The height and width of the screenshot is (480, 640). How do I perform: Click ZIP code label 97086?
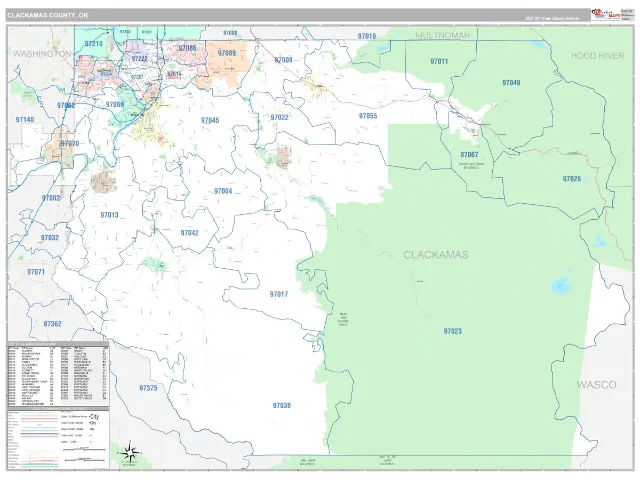click(187, 48)
